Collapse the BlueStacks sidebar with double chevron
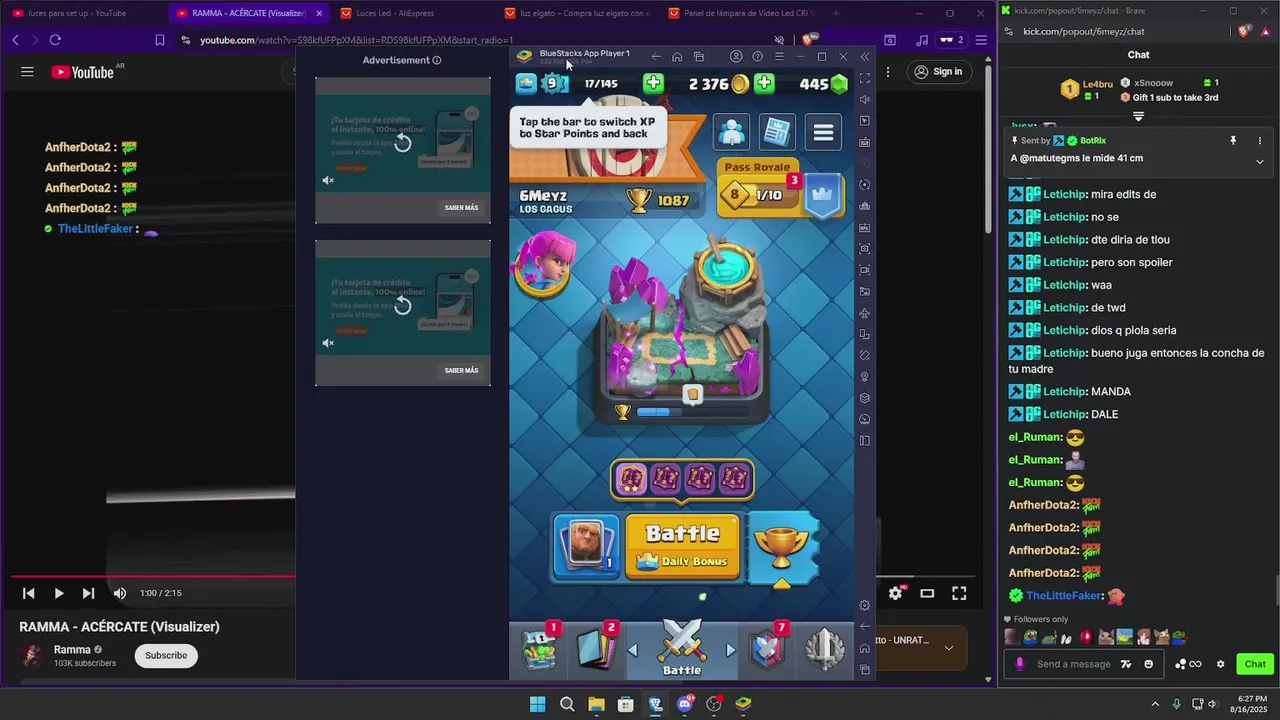The image size is (1280, 720). point(865,57)
